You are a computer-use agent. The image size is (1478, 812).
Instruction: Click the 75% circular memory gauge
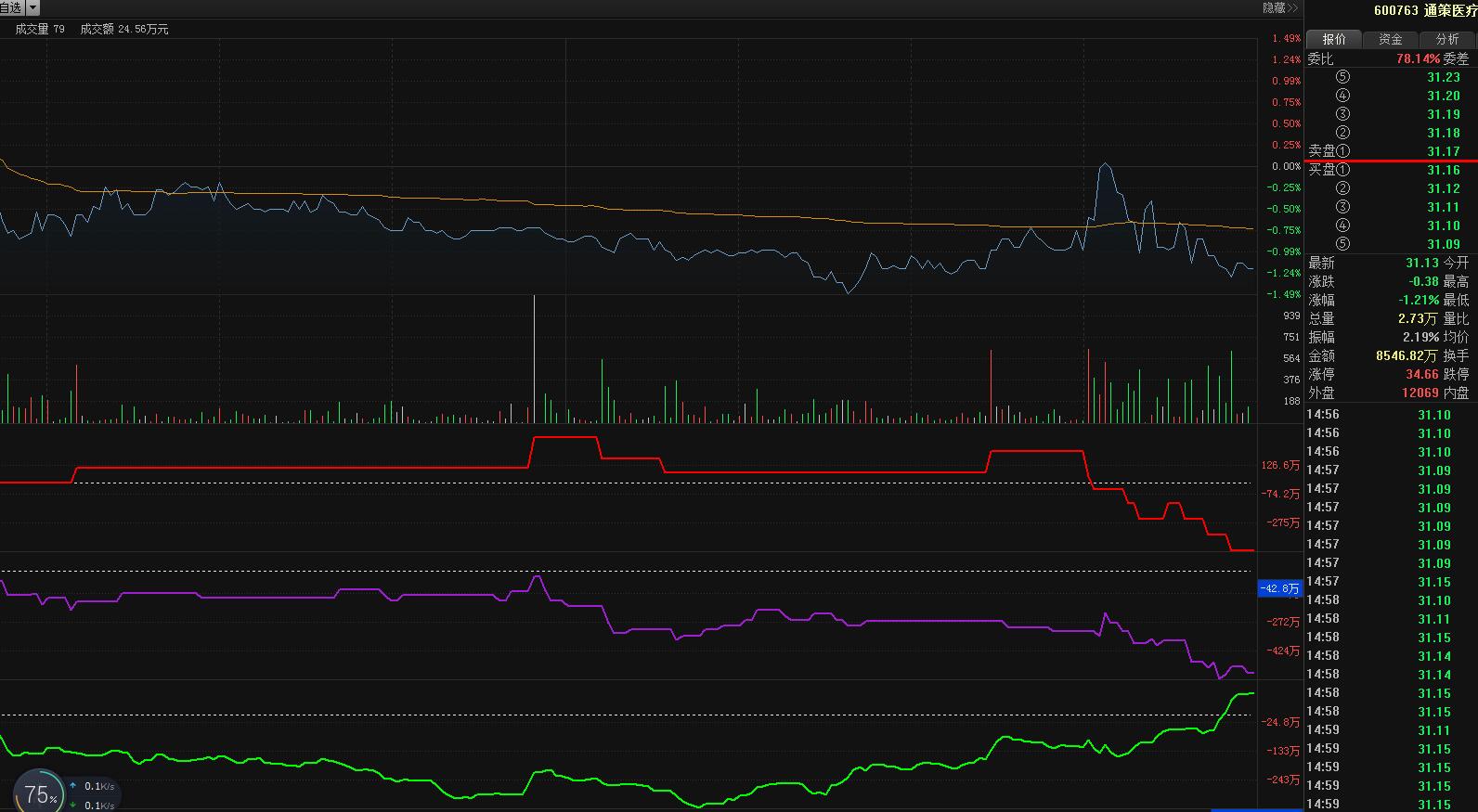39,793
